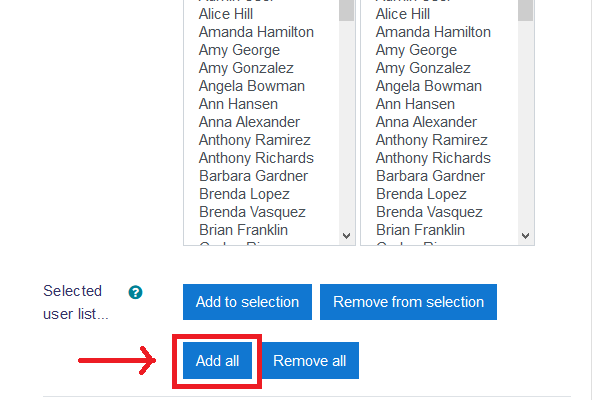Open help icon beside Selected user list

[x=135, y=292]
